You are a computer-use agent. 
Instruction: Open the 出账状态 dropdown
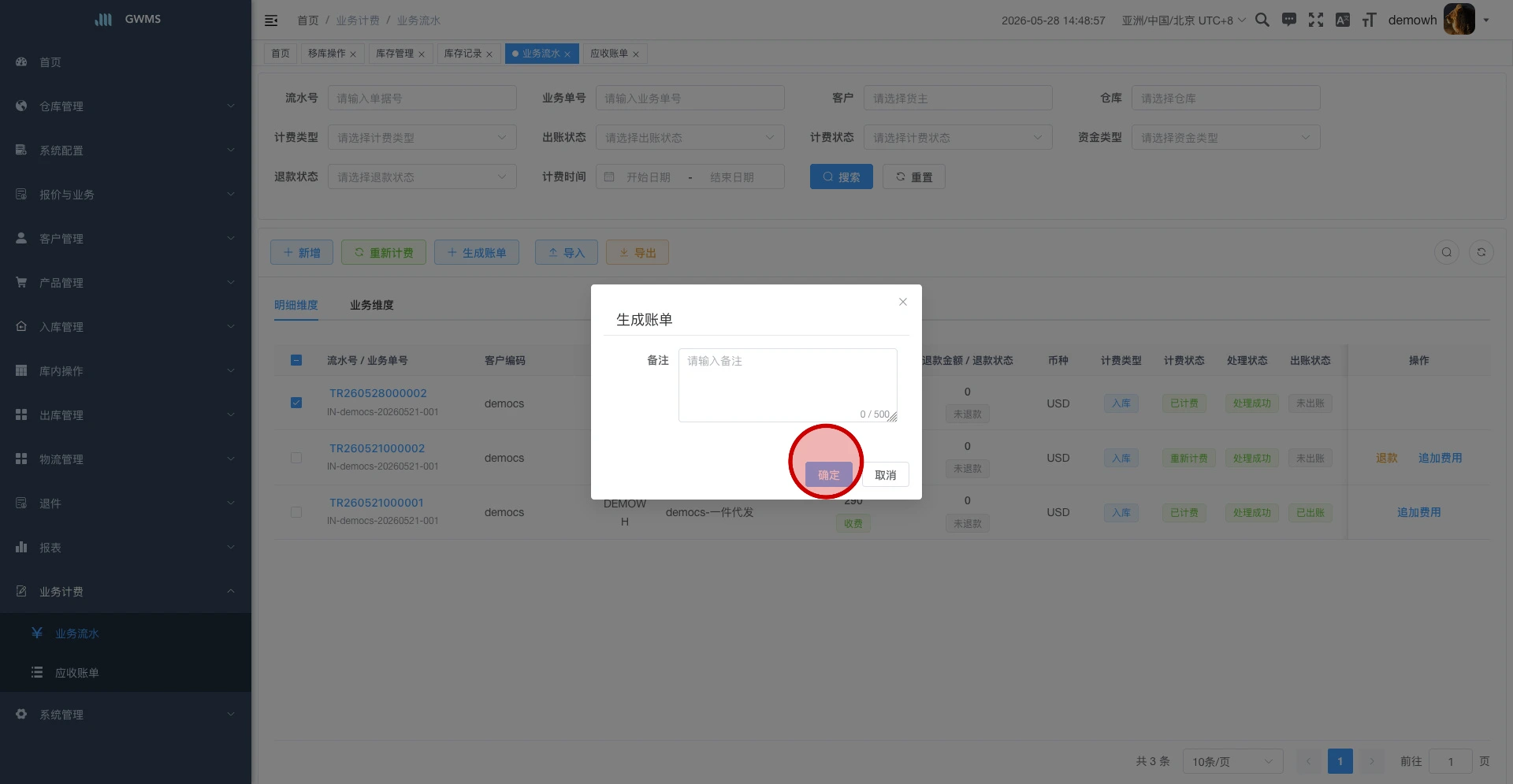click(x=690, y=137)
